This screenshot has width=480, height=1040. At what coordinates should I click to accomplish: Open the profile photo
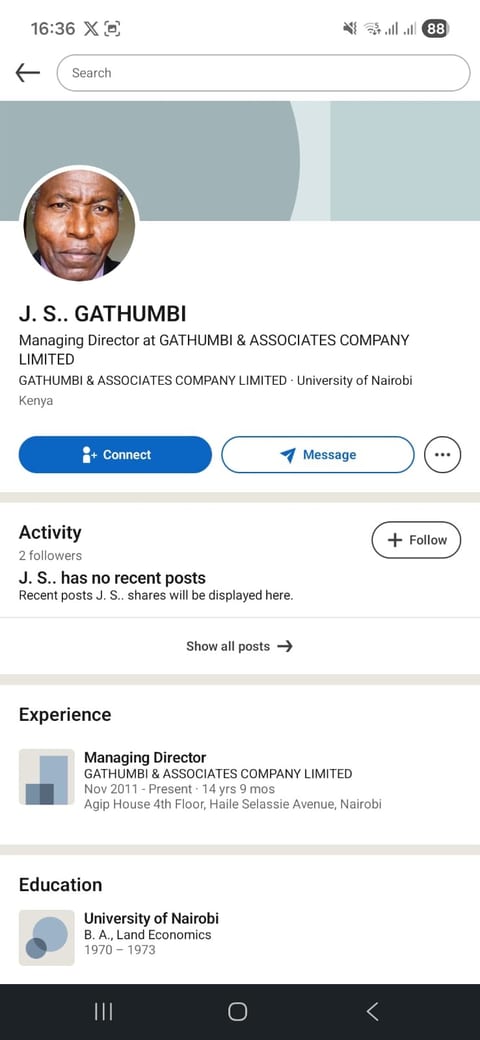coord(80,224)
